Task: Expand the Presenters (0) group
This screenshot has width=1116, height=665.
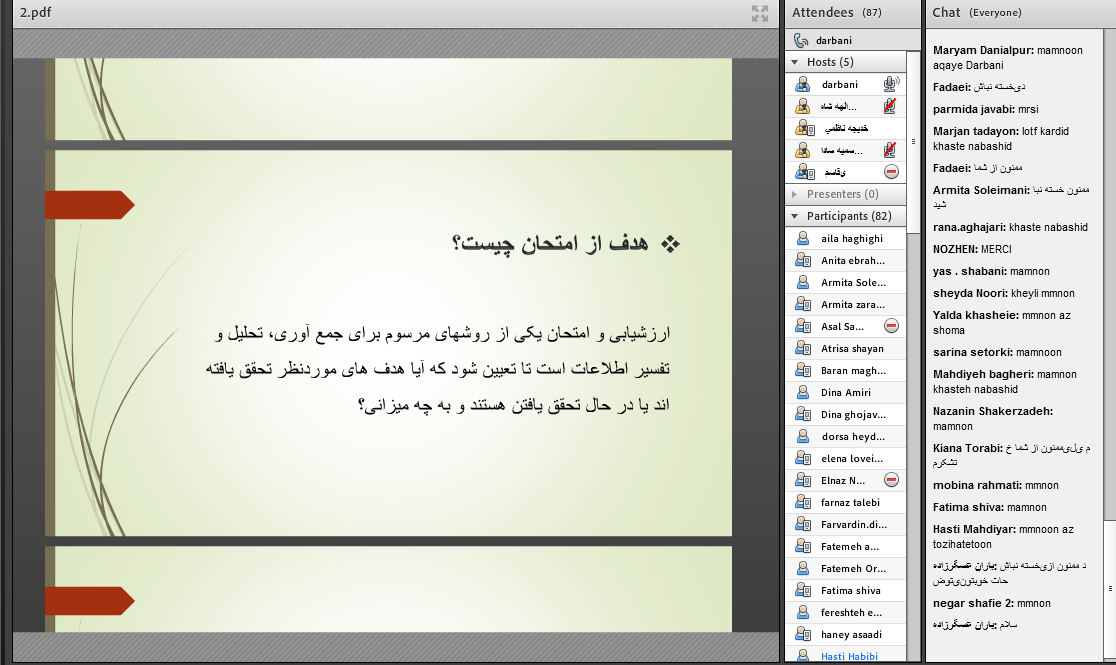Action: 795,194
